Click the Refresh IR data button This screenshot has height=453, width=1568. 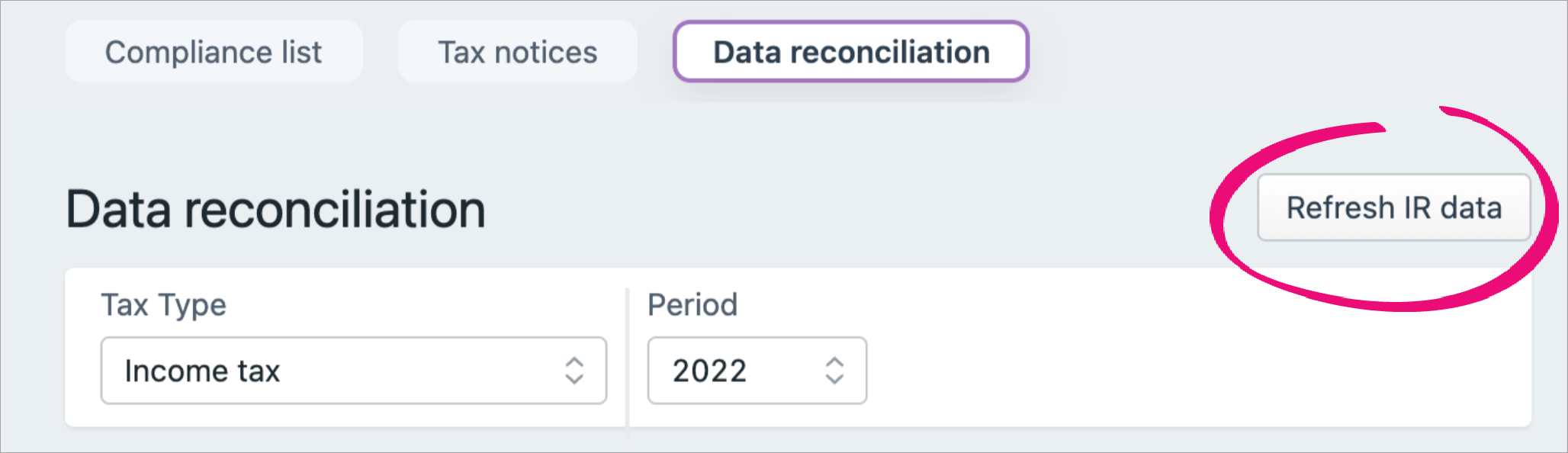click(1393, 207)
